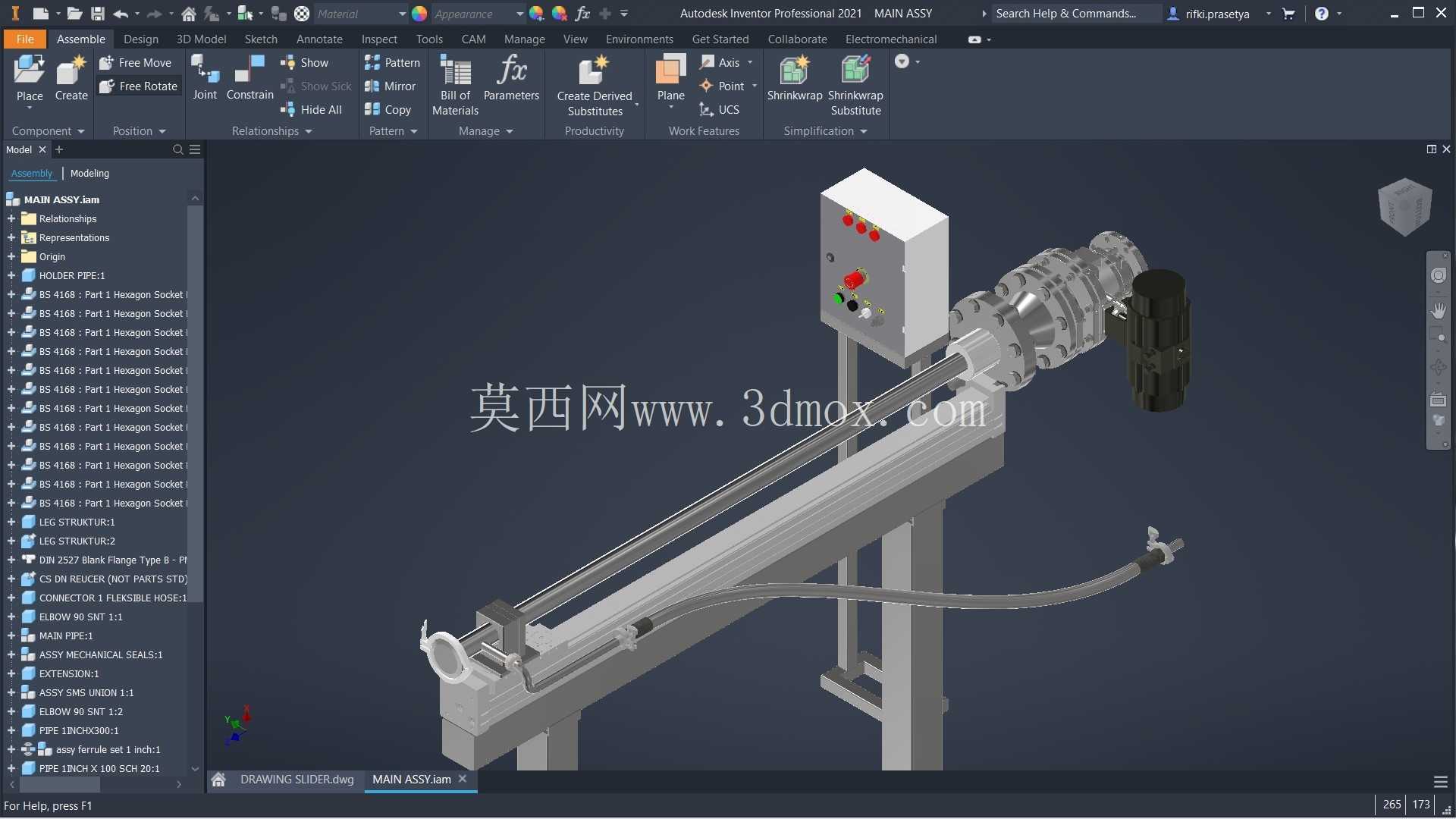
Task: Select ASSY MECHANICAL SEALS:1 in browser
Action: pos(100,655)
